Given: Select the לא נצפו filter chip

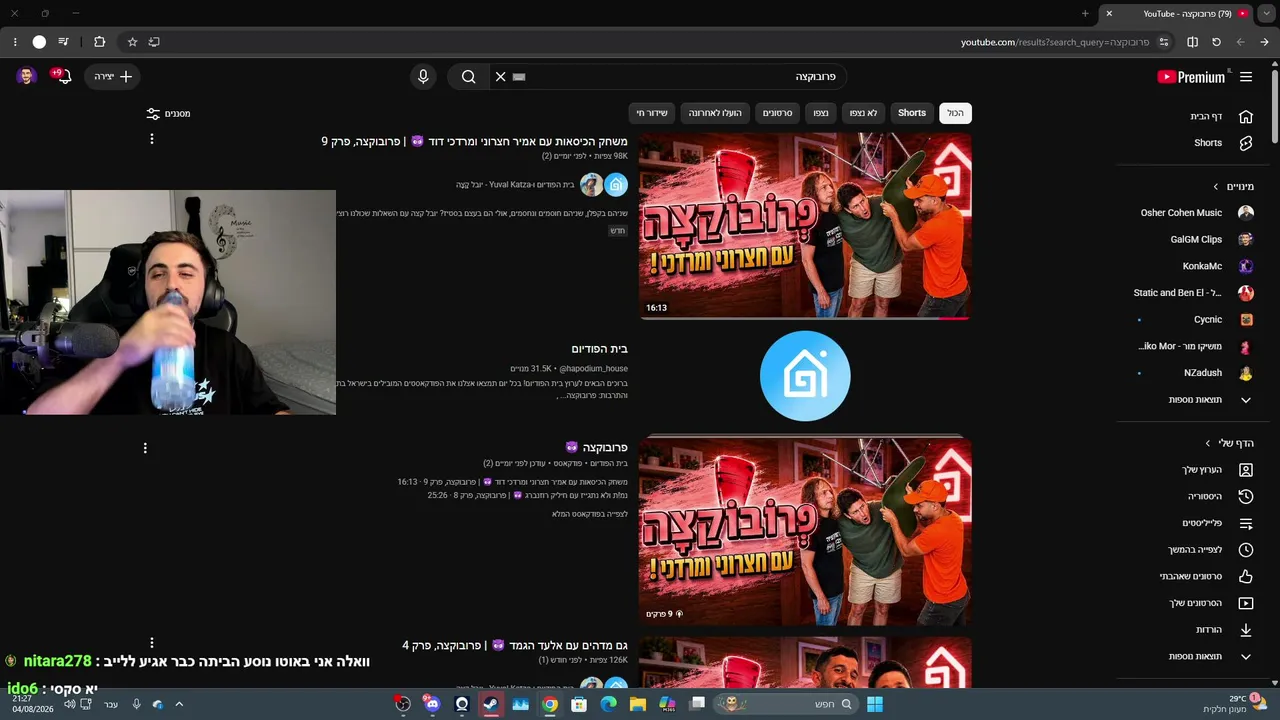Looking at the screenshot, I should pyautogui.click(x=863, y=113).
